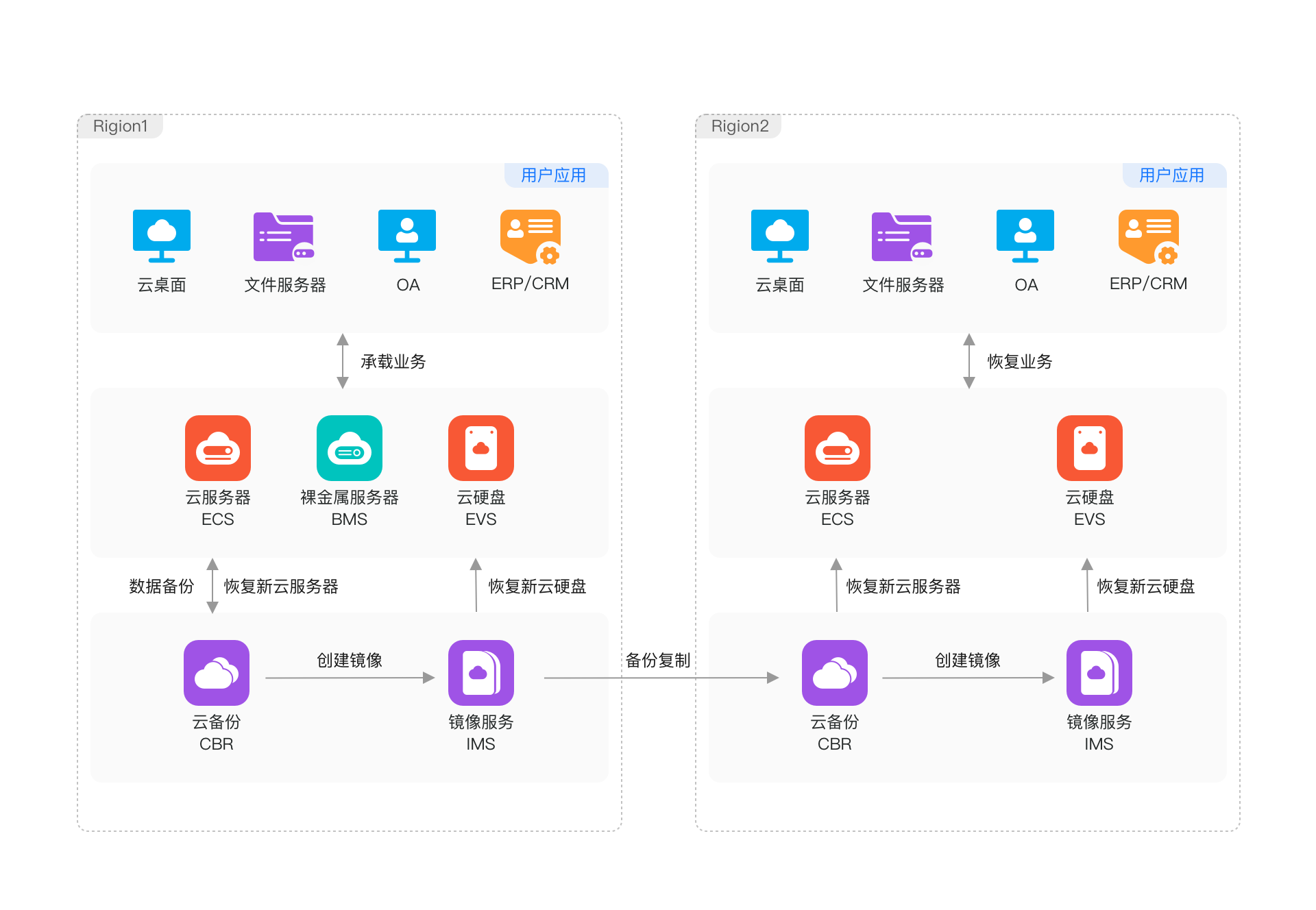Click the 恢复业务 label in Rigion2

(x=1019, y=362)
